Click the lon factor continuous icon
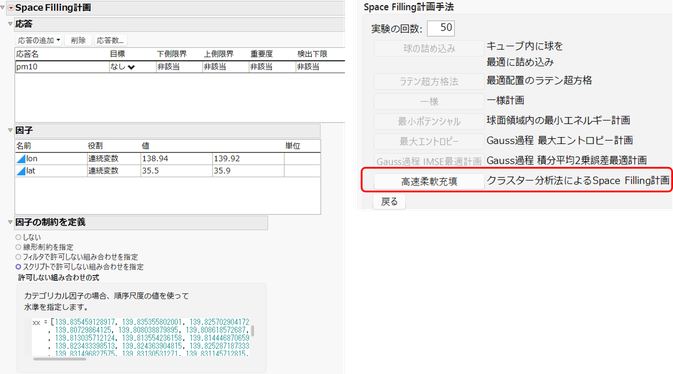The height and width of the screenshot is (374, 673). [21, 159]
